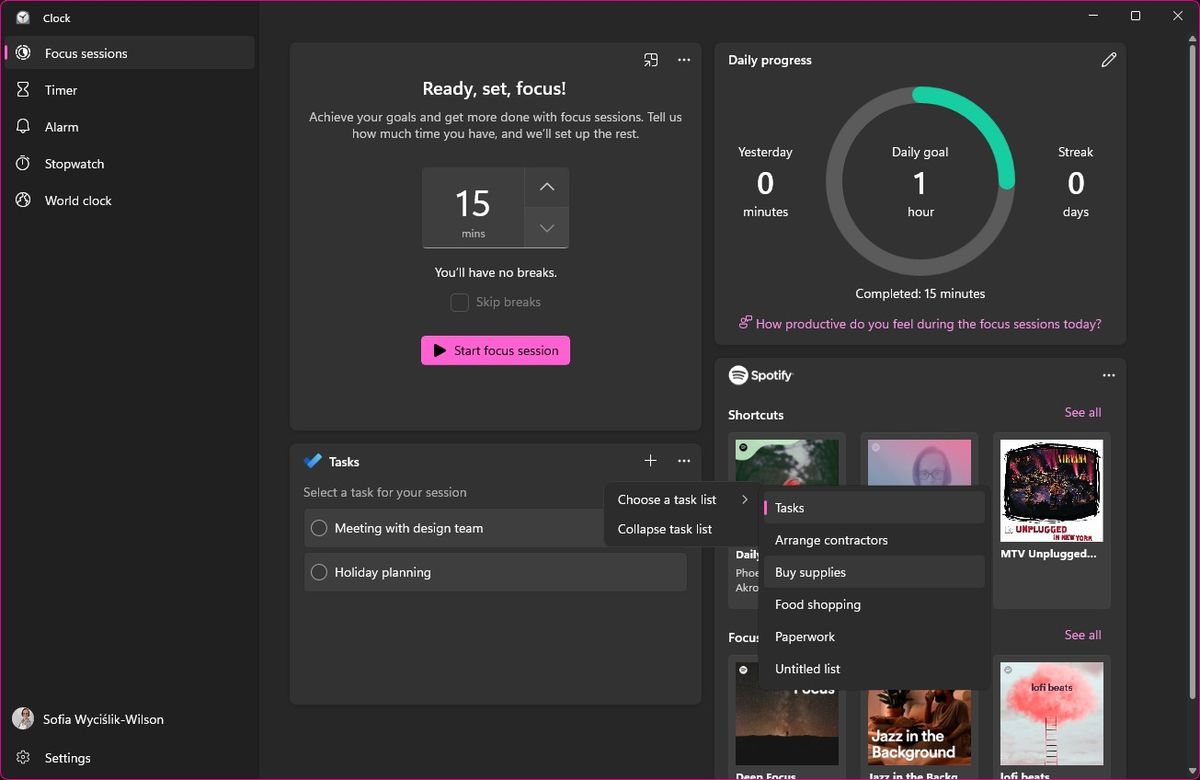Check off the Holiday planning task
Image resolution: width=1200 pixels, height=780 pixels.
(x=319, y=572)
